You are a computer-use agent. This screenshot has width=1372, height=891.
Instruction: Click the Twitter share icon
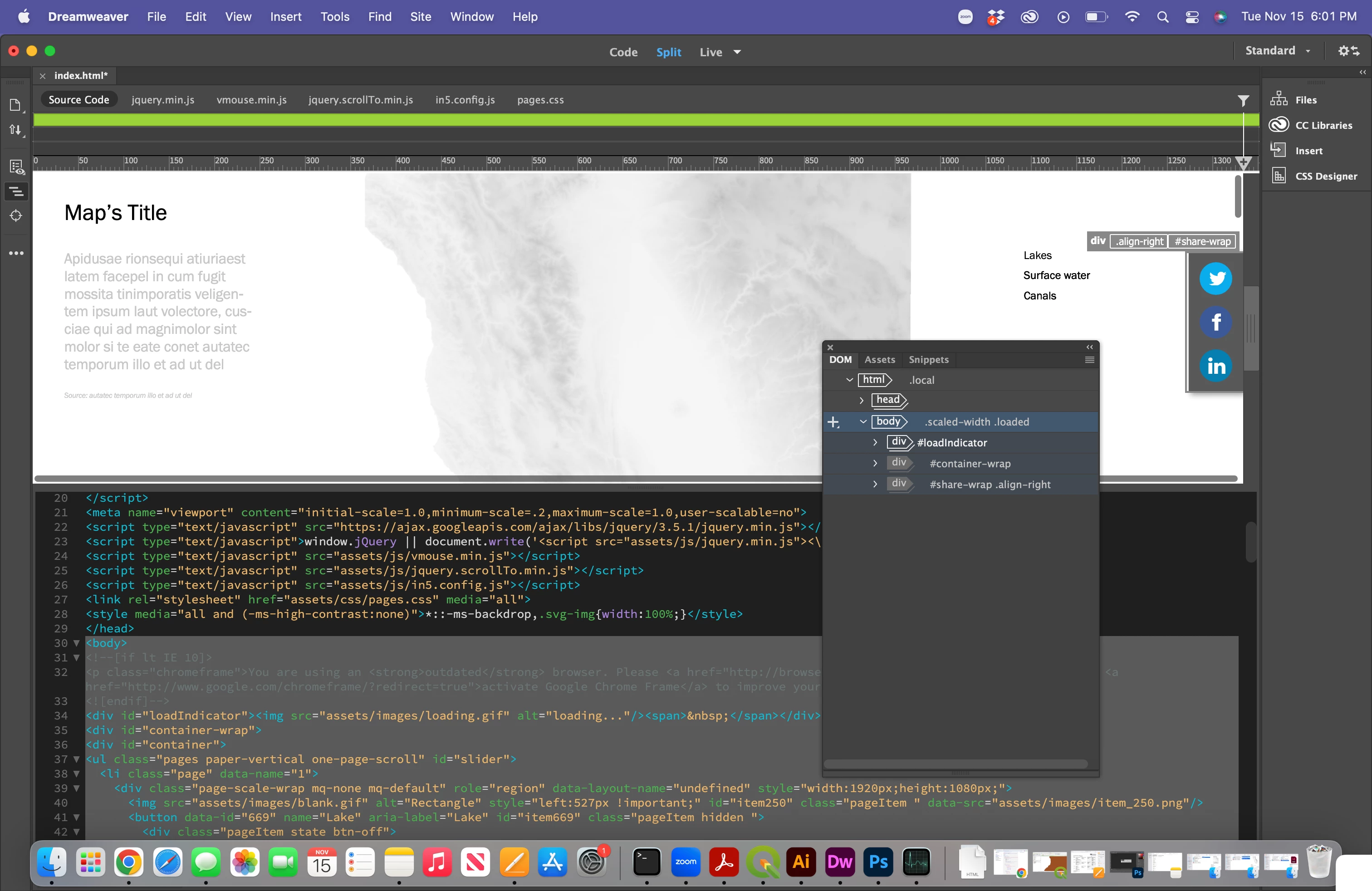pyautogui.click(x=1215, y=279)
